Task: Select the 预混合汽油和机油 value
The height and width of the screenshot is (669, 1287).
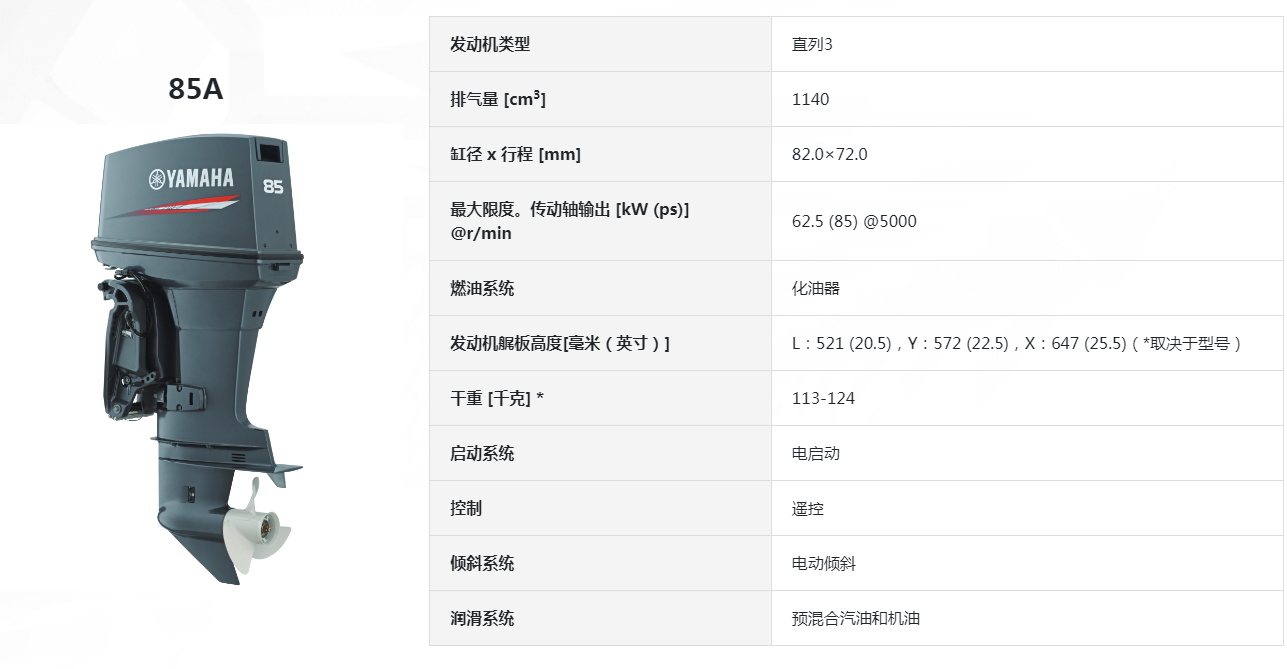Action: coord(855,618)
